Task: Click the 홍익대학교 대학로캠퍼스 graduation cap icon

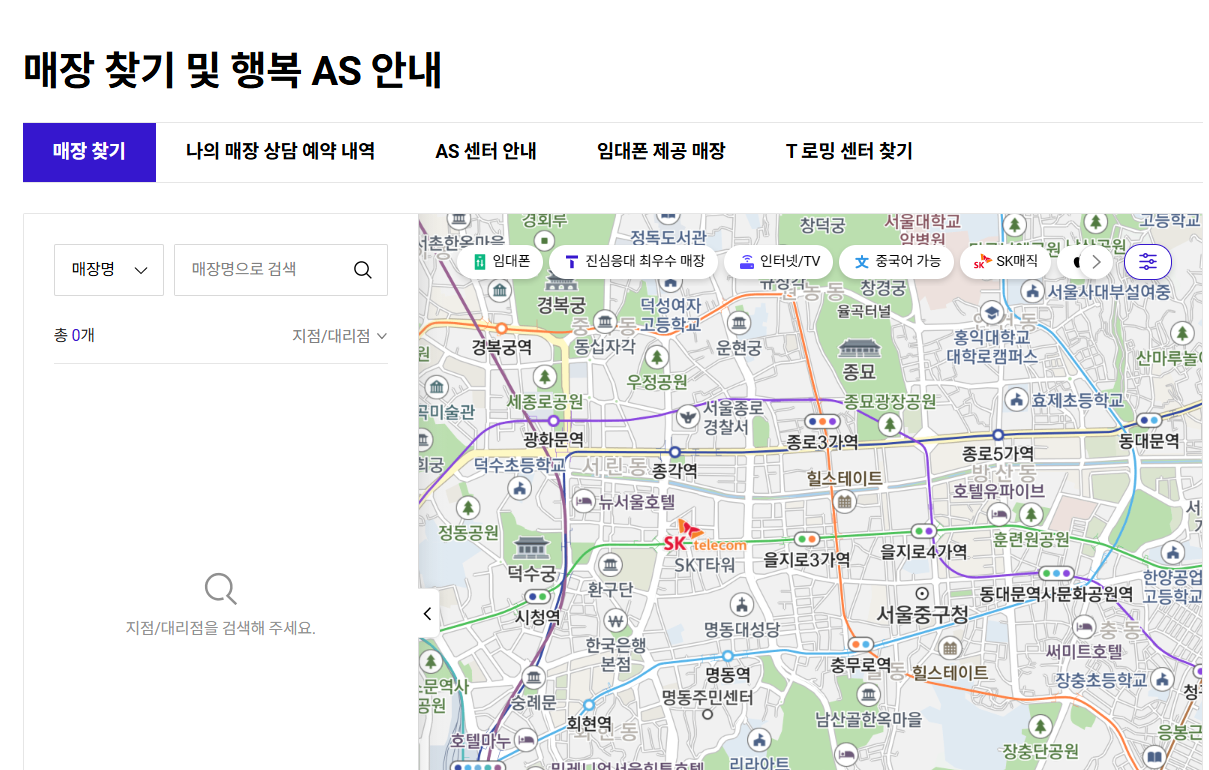Action: [x=991, y=312]
